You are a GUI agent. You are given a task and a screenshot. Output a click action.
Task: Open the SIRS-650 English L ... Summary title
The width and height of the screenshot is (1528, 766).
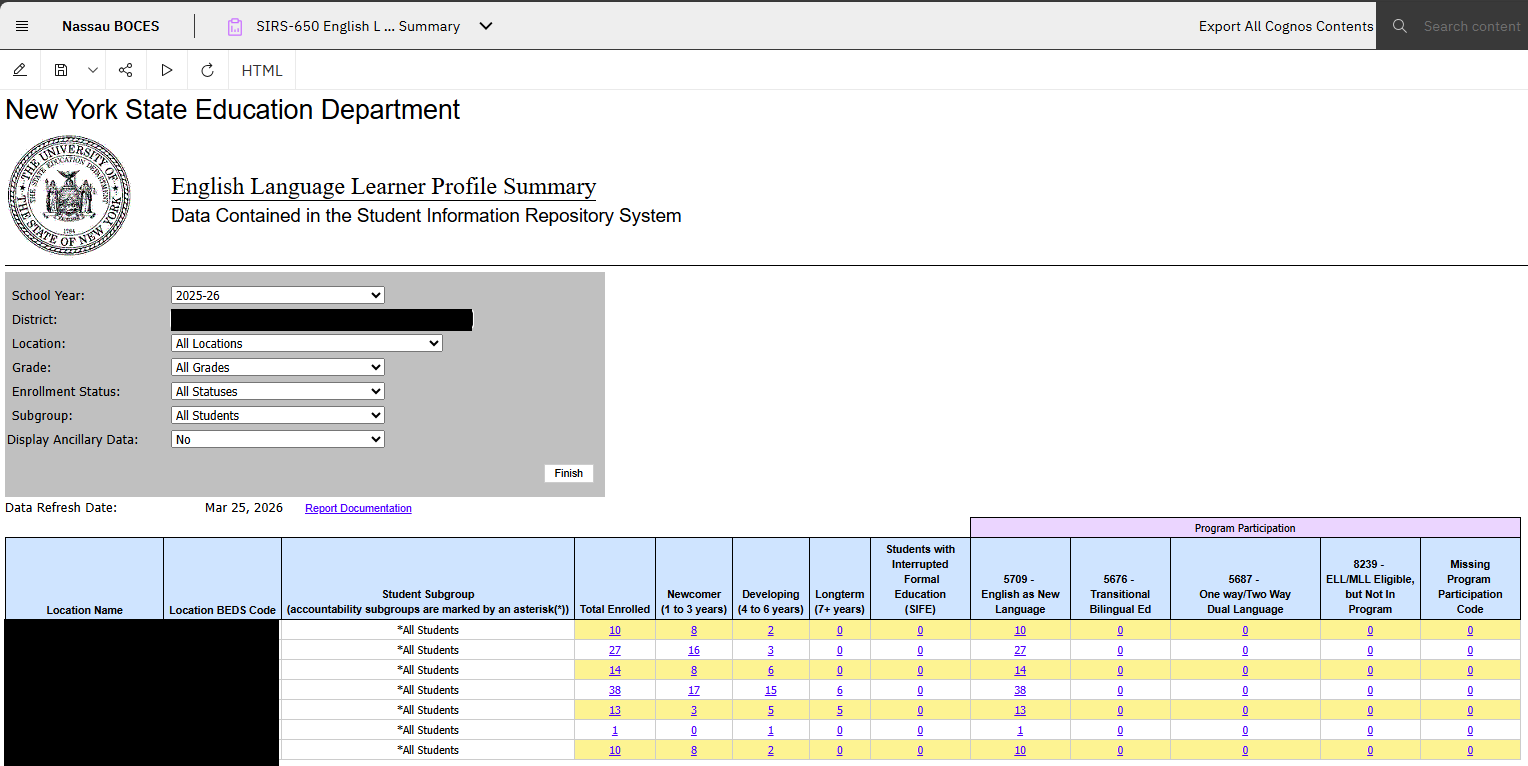point(358,26)
